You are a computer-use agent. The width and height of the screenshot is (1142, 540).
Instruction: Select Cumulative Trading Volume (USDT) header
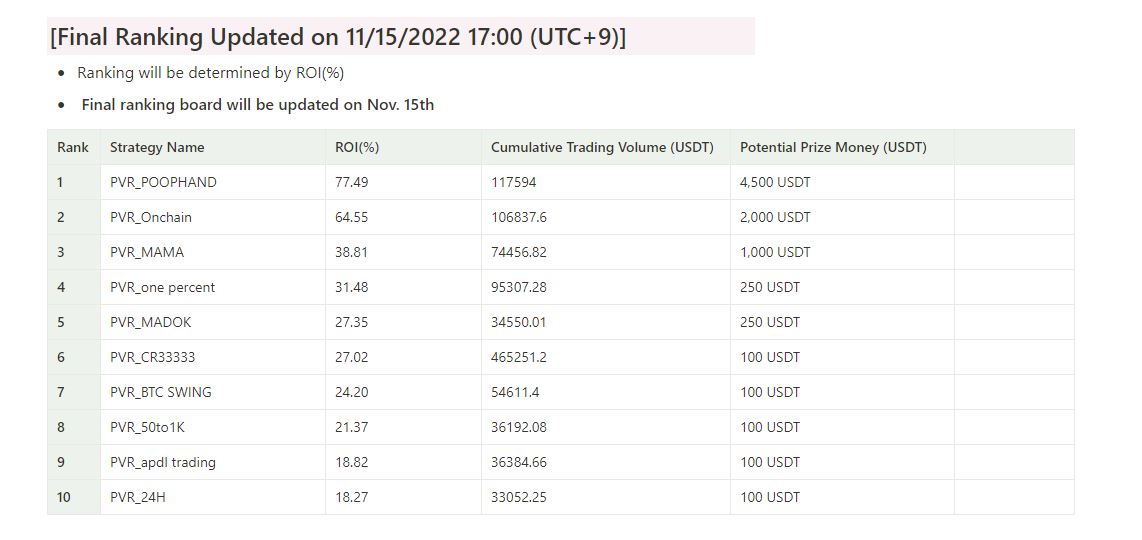pos(602,147)
